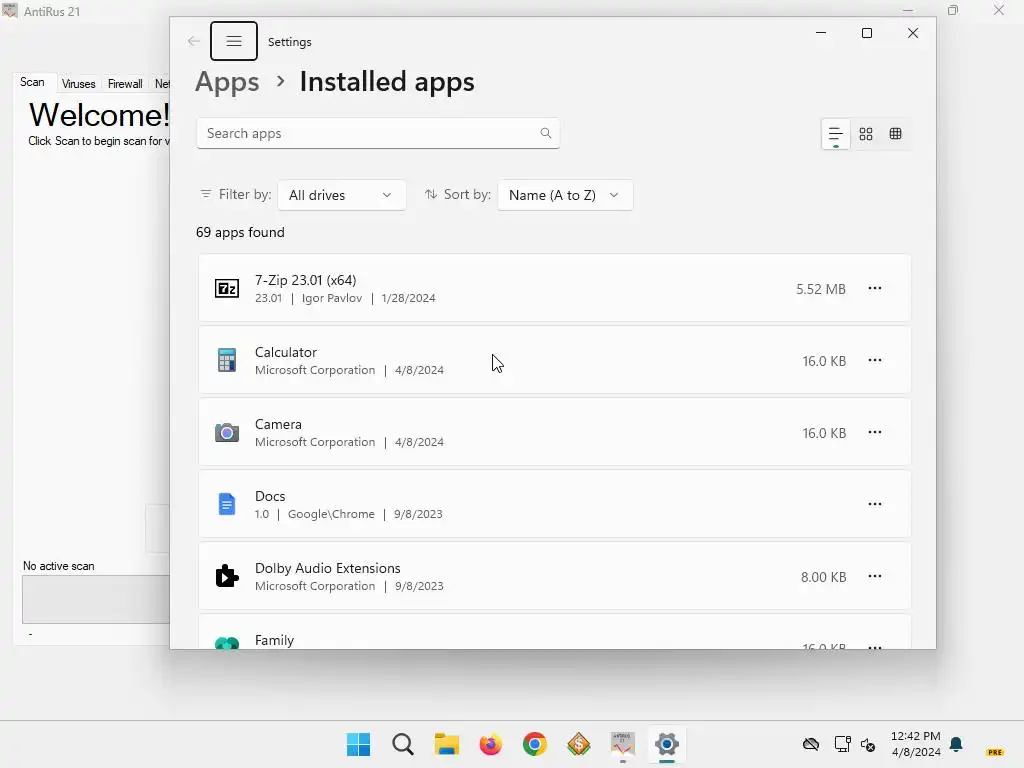This screenshot has width=1024, height=768.
Task: Click the muted volume tray icon
Action: [x=868, y=744]
